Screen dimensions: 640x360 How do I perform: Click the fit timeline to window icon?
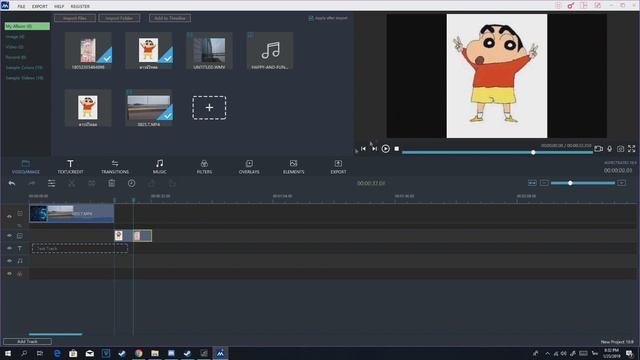pos(532,183)
